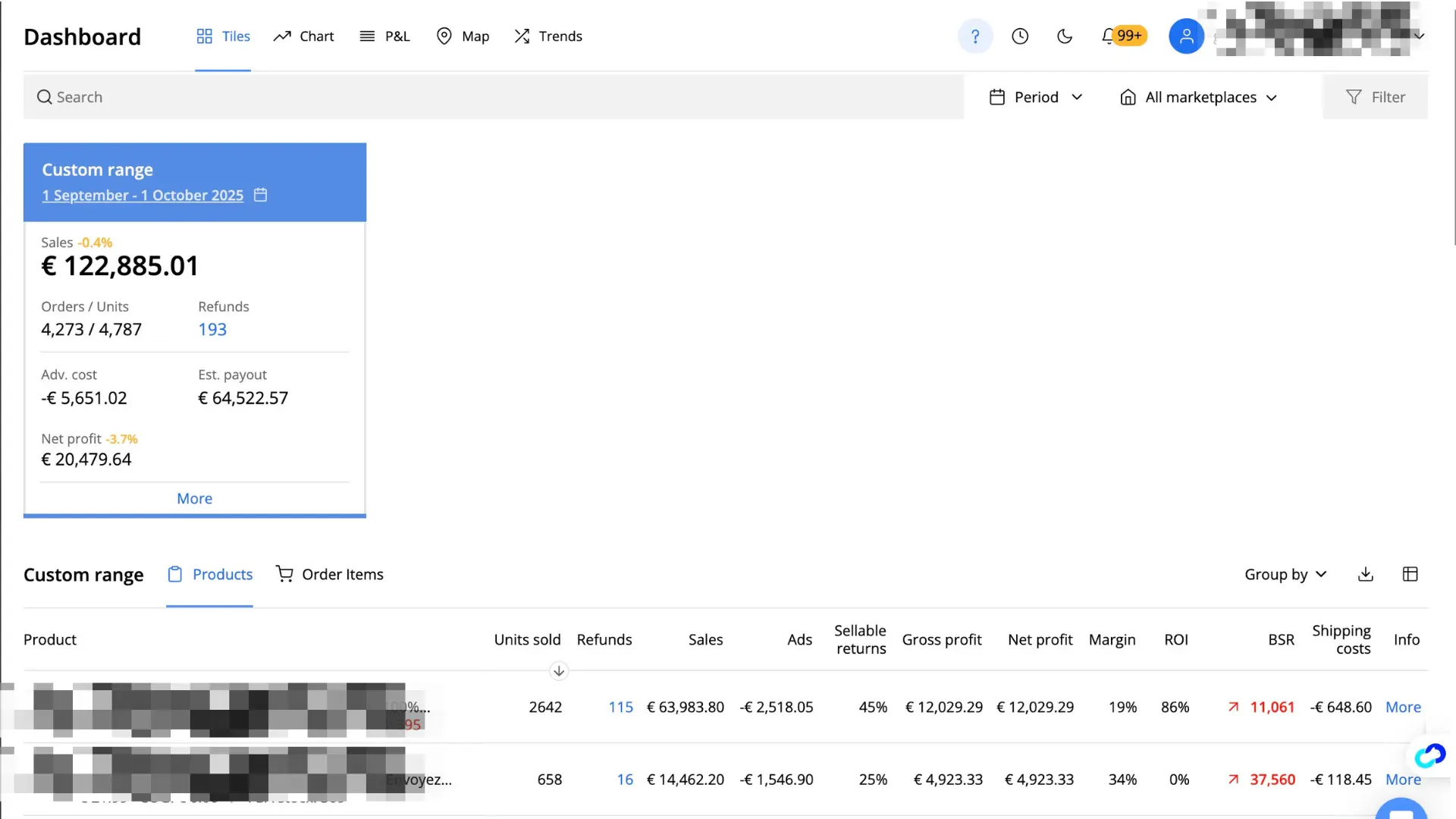Click the export download icon near Group by
The image size is (1456, 819).
(x=1365, y=574)
